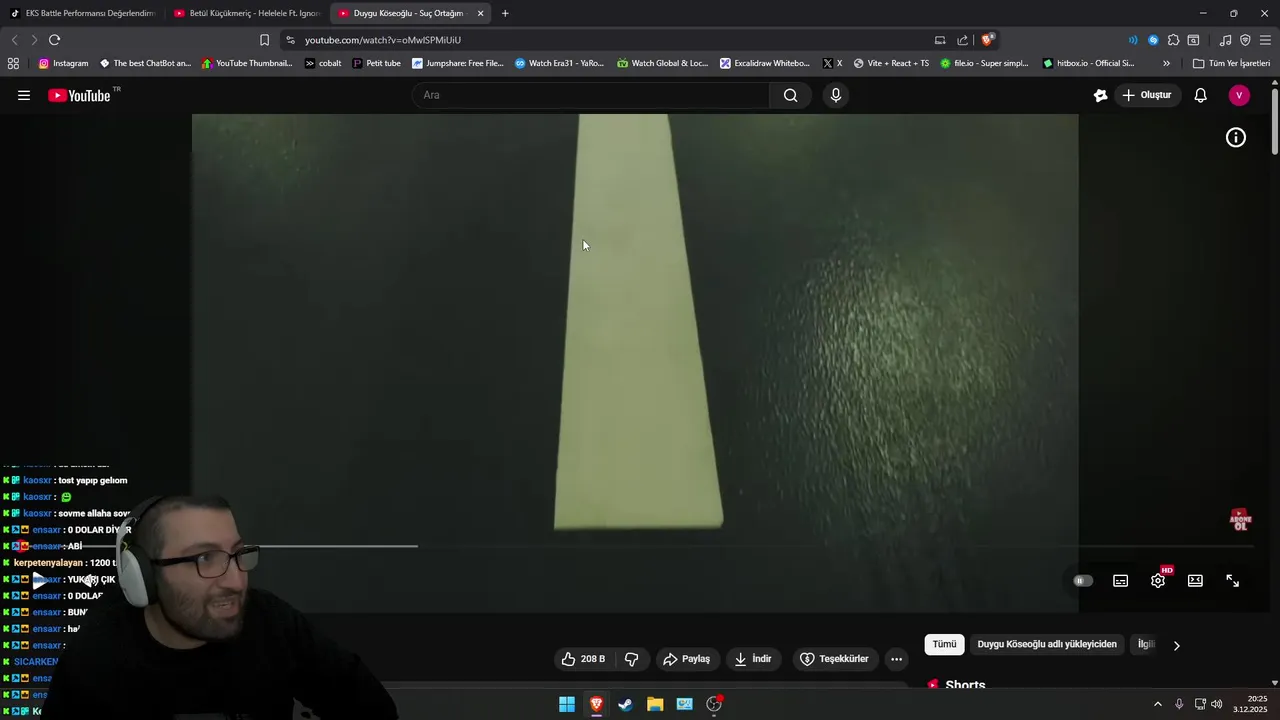
Task: Open the hitbox.io bookmark
Action: 1088,63
